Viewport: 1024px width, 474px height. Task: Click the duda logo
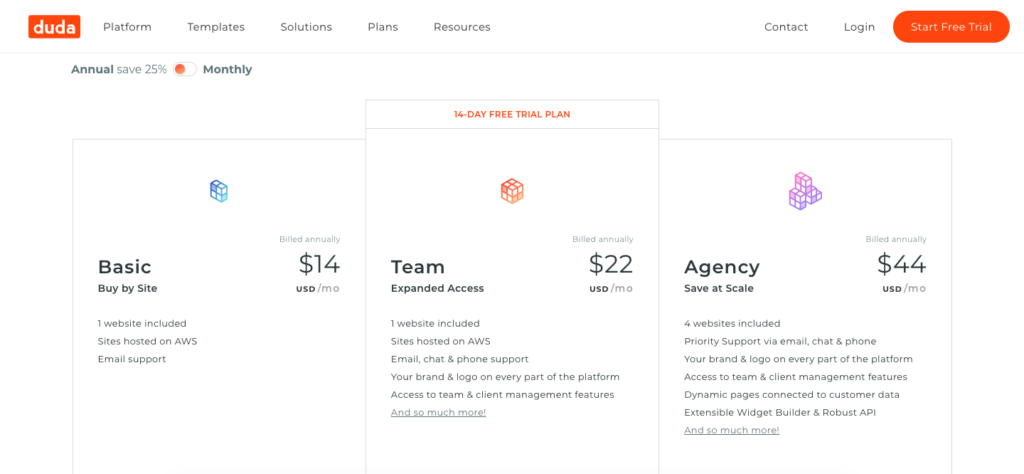(x=54, y=27)
